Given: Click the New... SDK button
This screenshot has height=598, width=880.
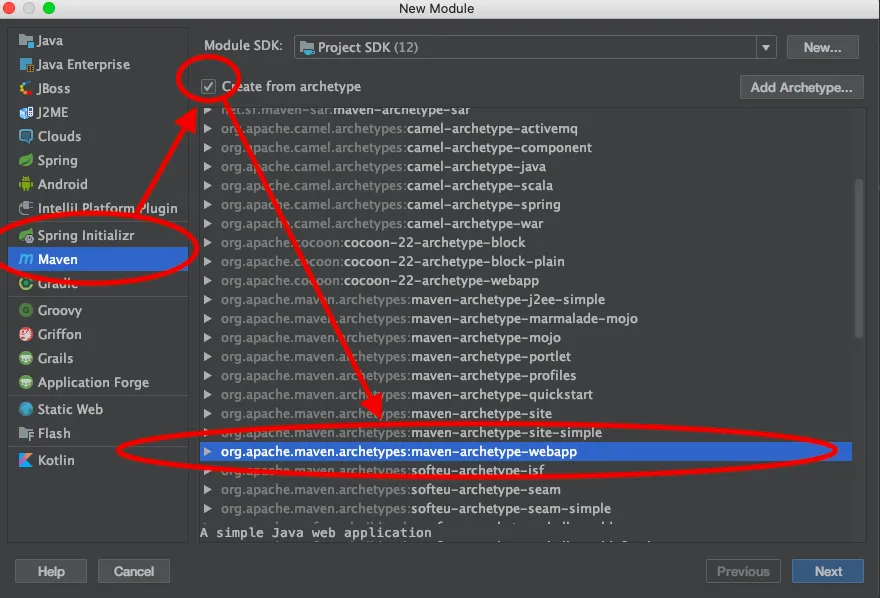Looking at the screenshot, I should pos(822,48).
